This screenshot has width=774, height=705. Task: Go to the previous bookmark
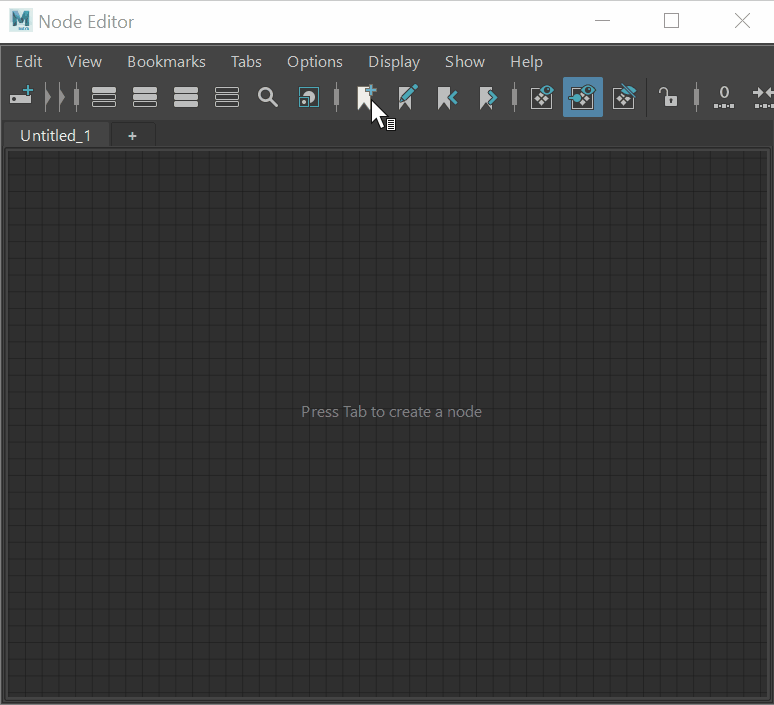click(447, 97)
